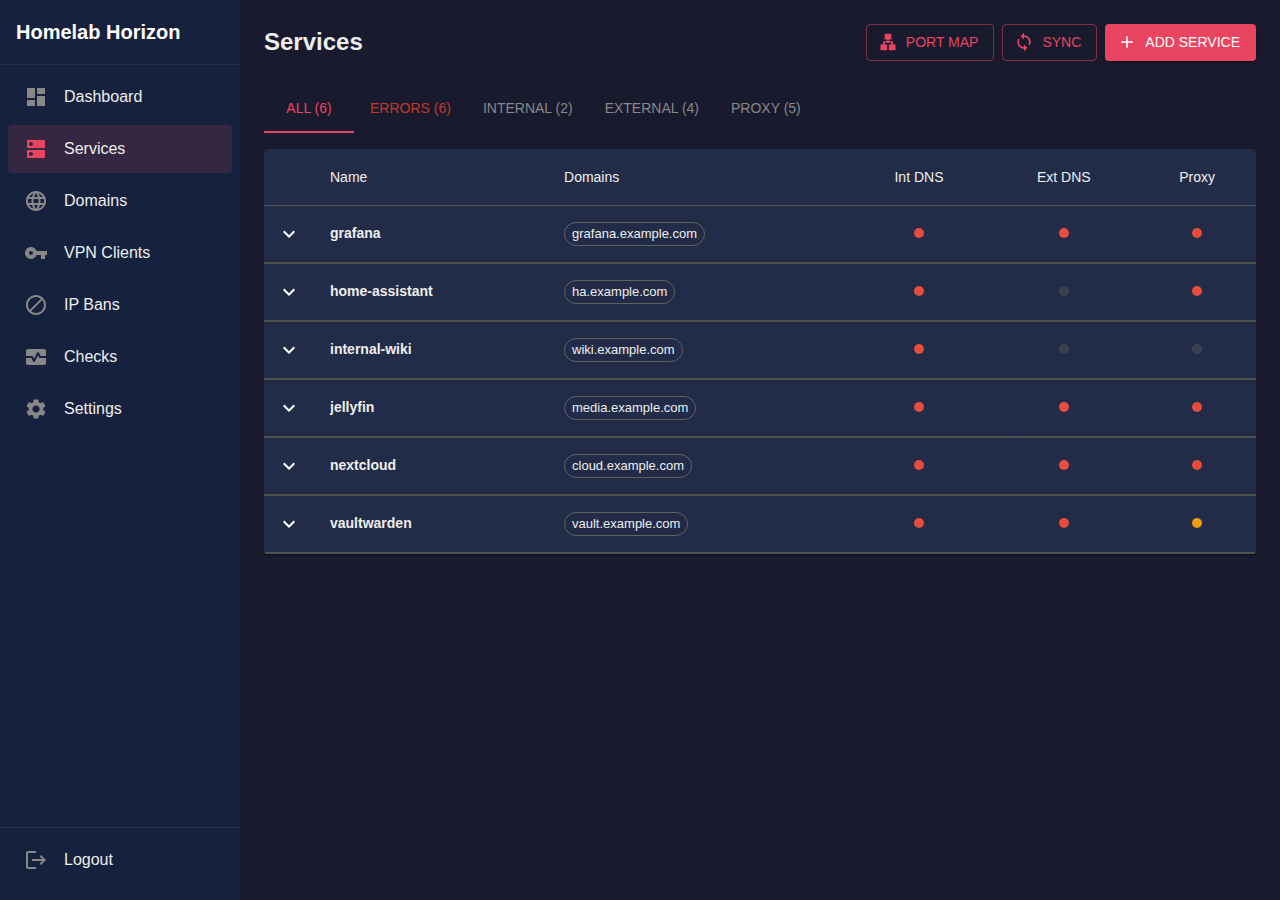The width and height of the screenshot is (1280, 900).
Task: Select the ALL (6) tab
Action: click(309, 108)
